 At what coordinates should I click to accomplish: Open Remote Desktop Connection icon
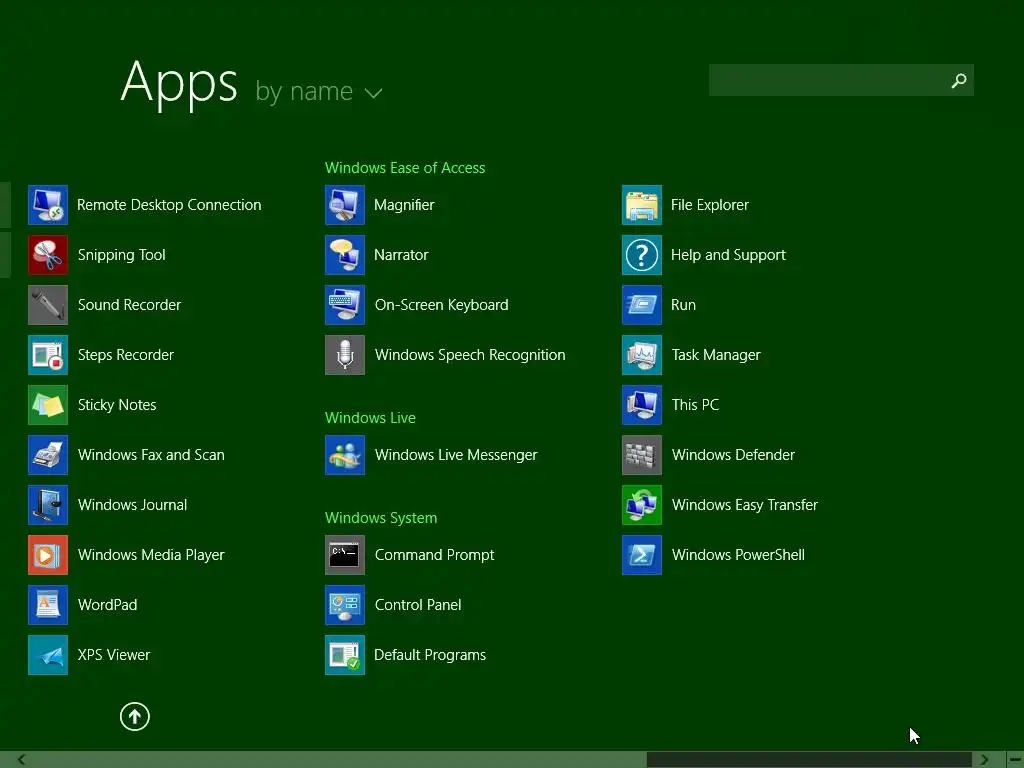(48, 205)
